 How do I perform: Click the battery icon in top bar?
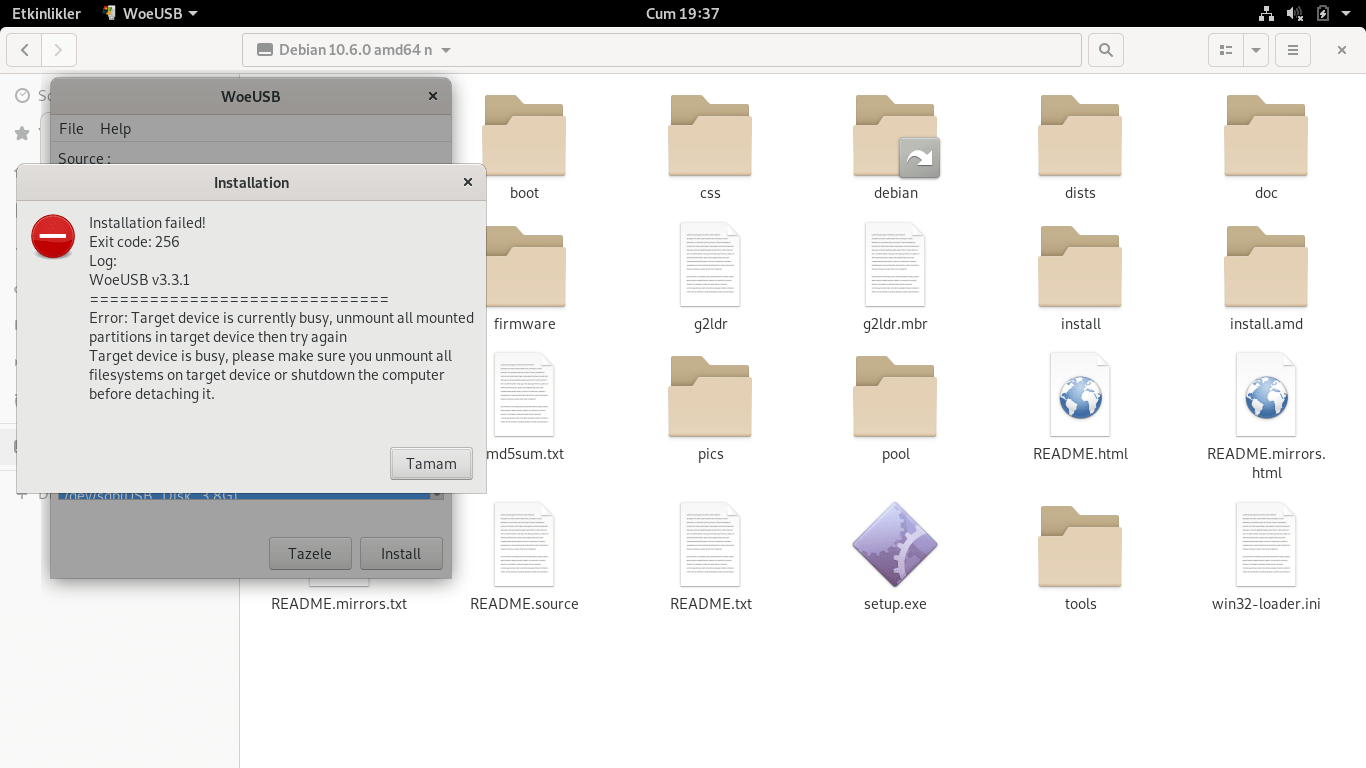[1323, 13]
